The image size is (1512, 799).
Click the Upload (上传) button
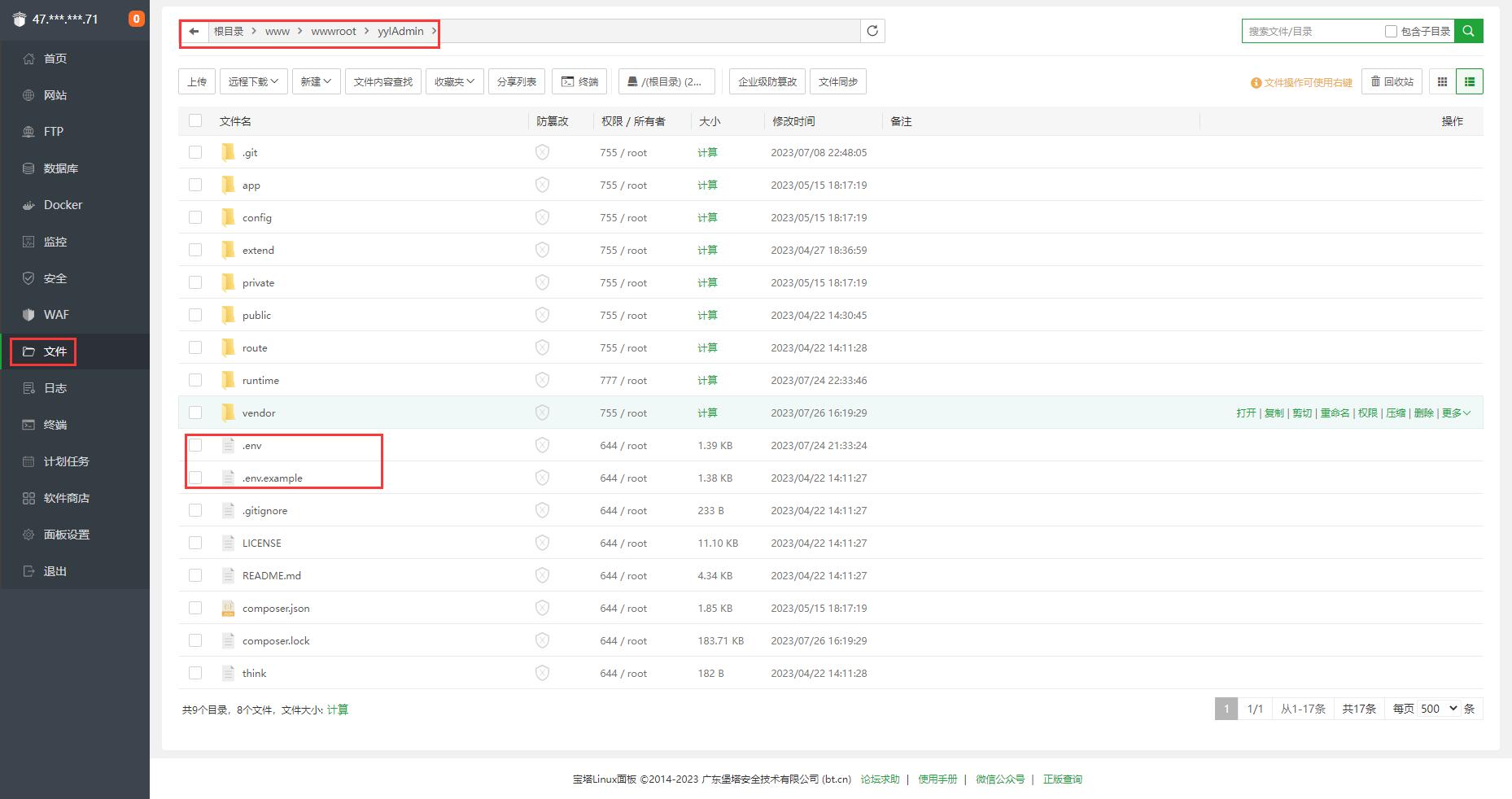[197, 81]
